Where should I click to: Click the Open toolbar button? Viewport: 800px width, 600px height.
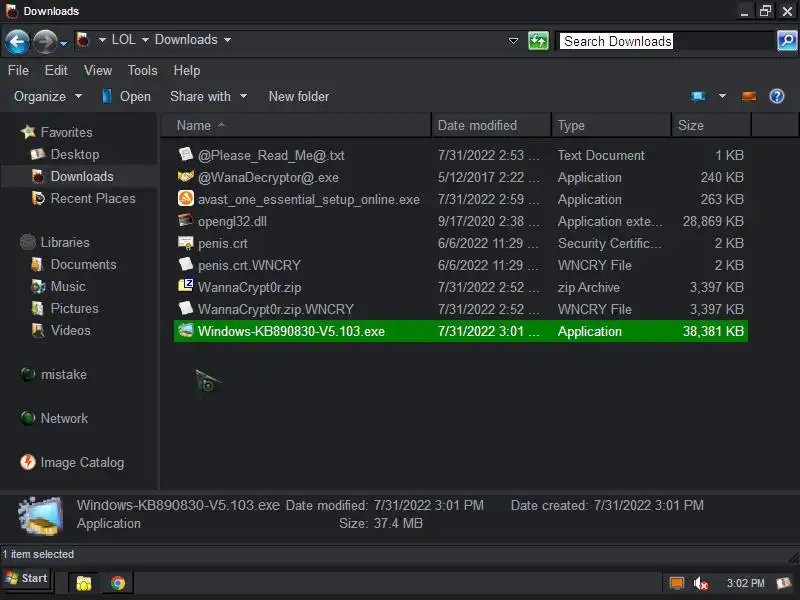pyautogui.click(x=127, y=96)
